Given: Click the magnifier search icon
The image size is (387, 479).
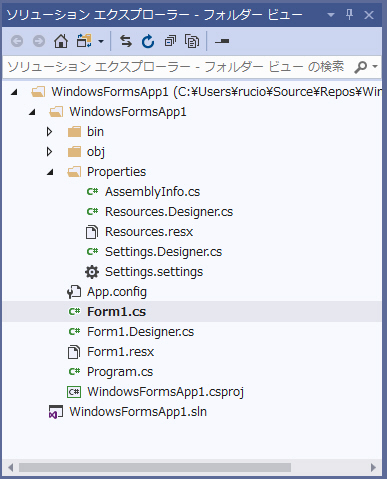Looking at the screenshot, I should point(360,67).
